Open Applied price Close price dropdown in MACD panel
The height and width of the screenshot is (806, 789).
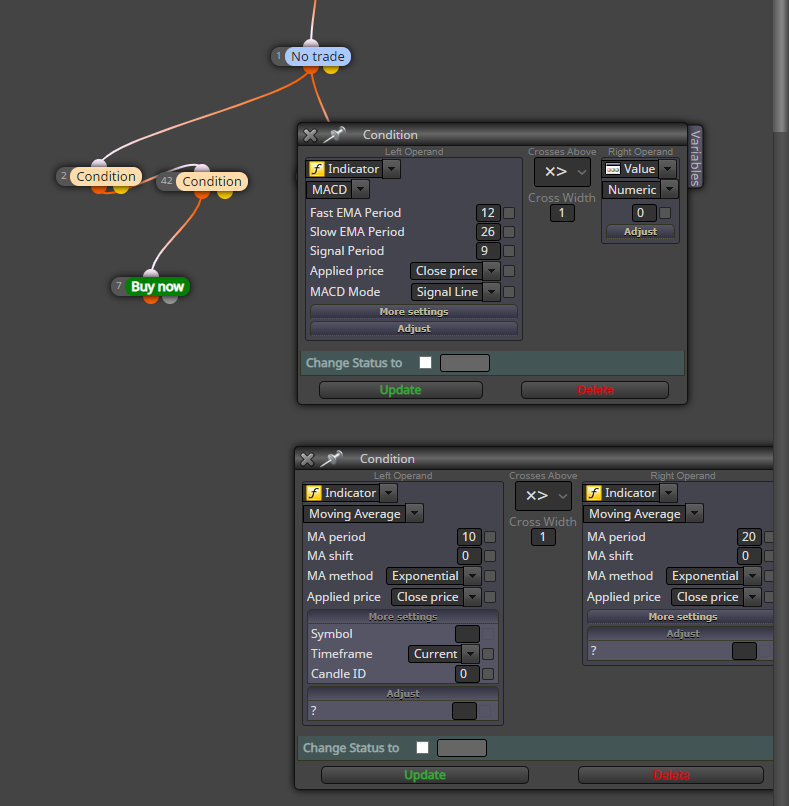point(491,271)
